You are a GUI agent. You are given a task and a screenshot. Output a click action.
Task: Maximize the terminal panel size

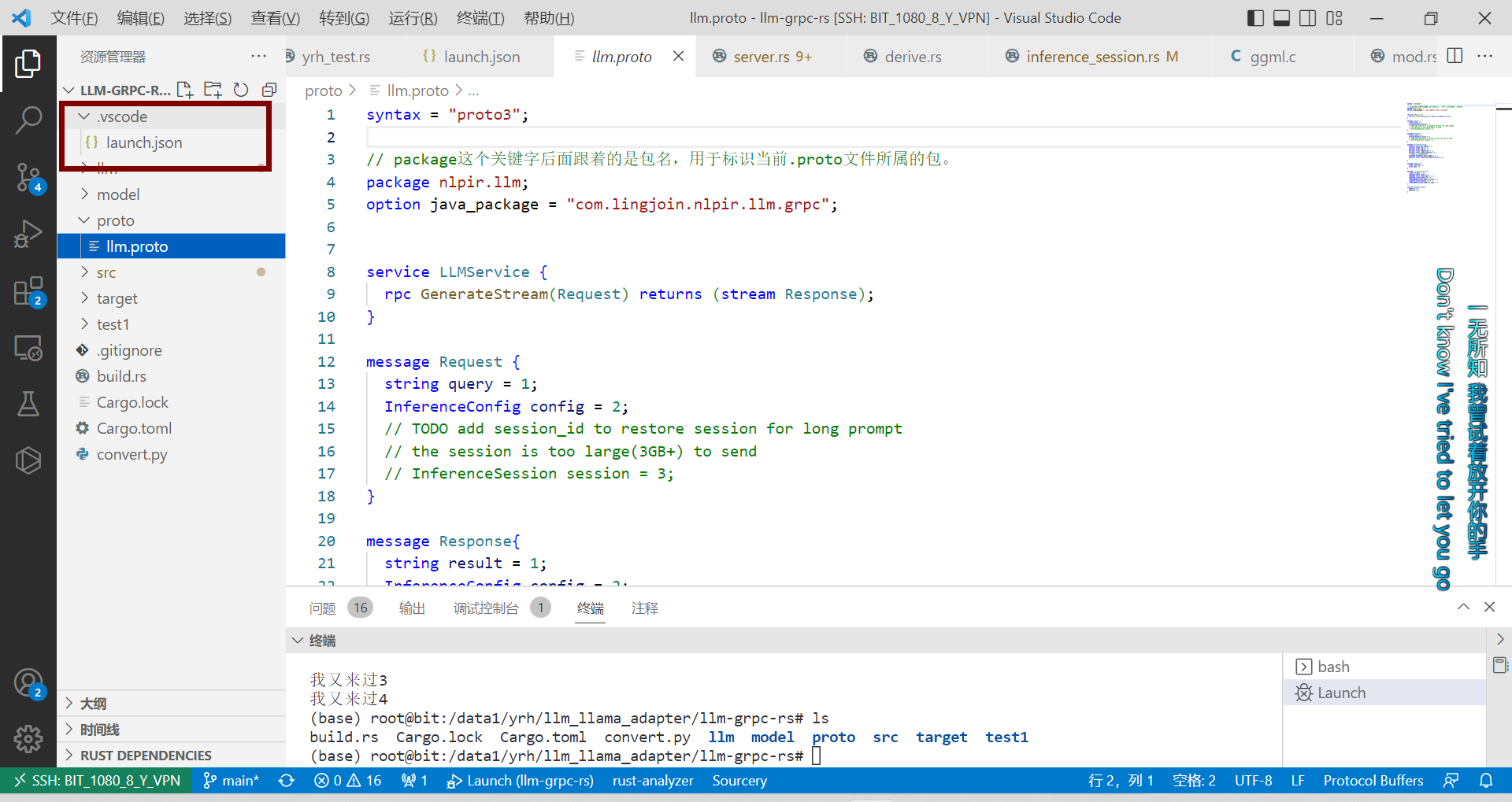coord(1463,607)
